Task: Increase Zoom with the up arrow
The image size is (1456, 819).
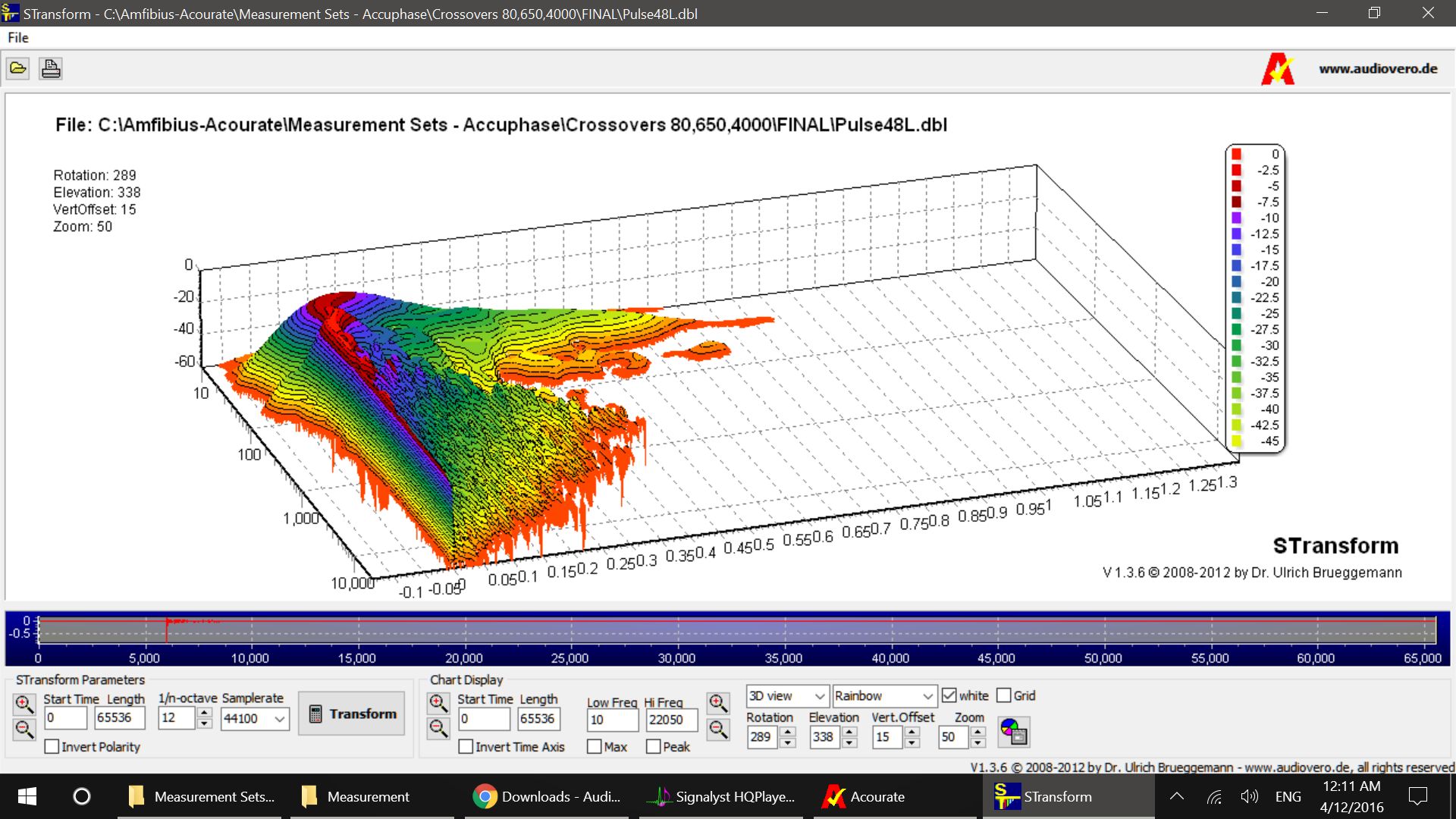Action: [x=978, y=732]
